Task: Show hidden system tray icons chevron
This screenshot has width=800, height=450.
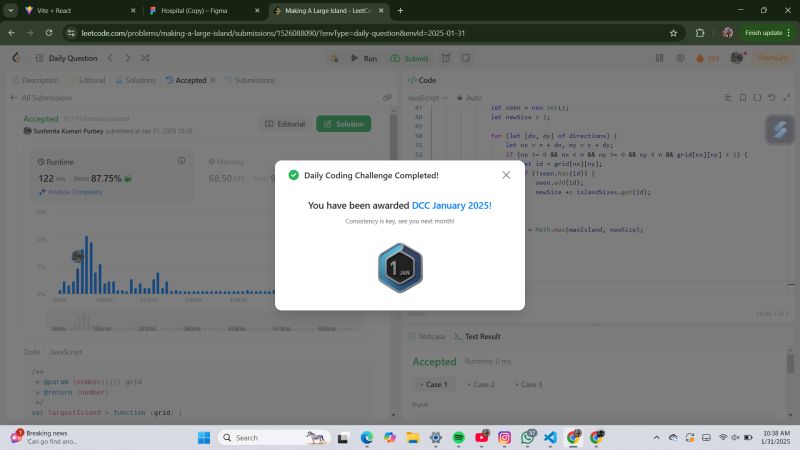Action: (x=656, y=438)
